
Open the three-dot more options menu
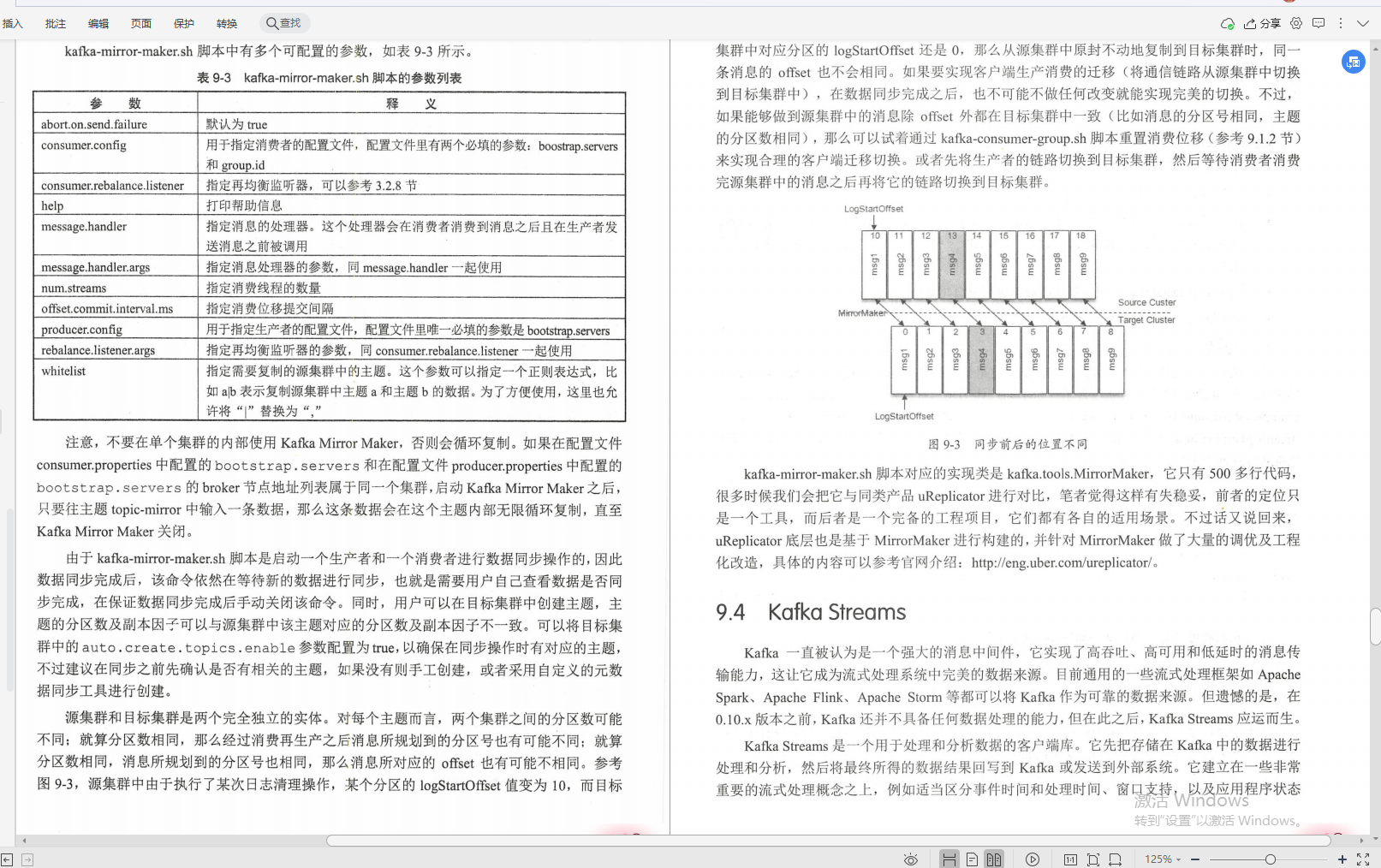point(1341,23)
